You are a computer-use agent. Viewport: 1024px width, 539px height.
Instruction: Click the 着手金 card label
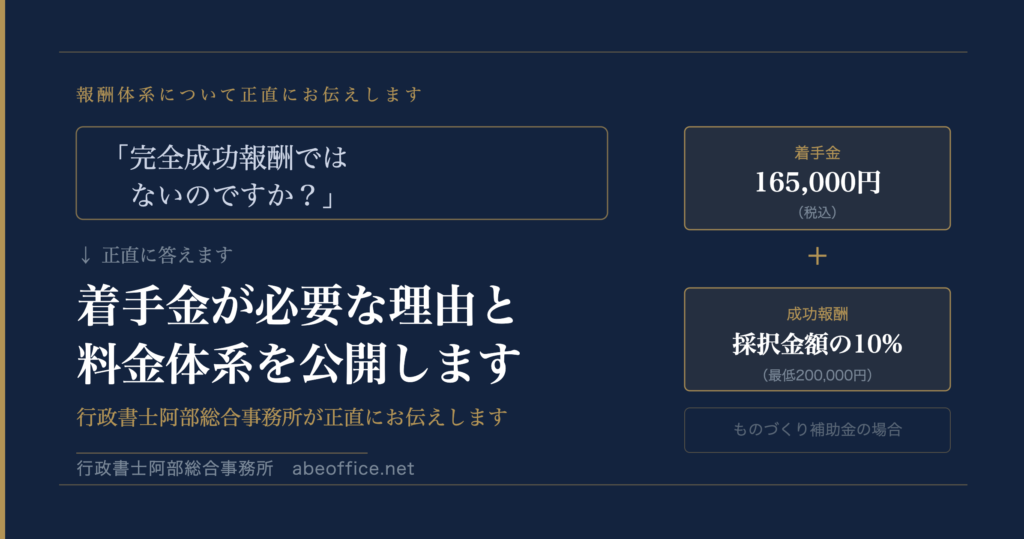point(816,153)
